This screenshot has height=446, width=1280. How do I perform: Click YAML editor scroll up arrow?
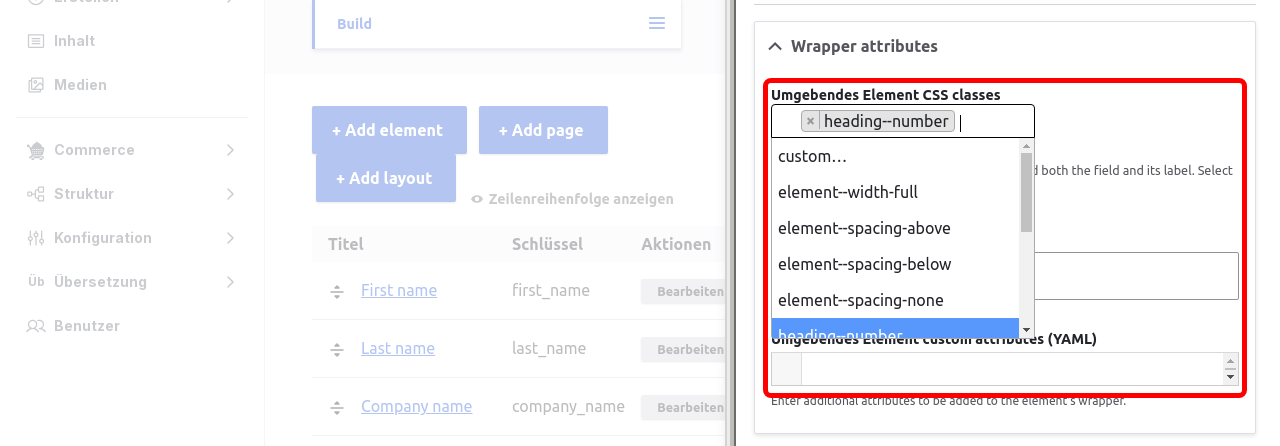point(1231,359)
